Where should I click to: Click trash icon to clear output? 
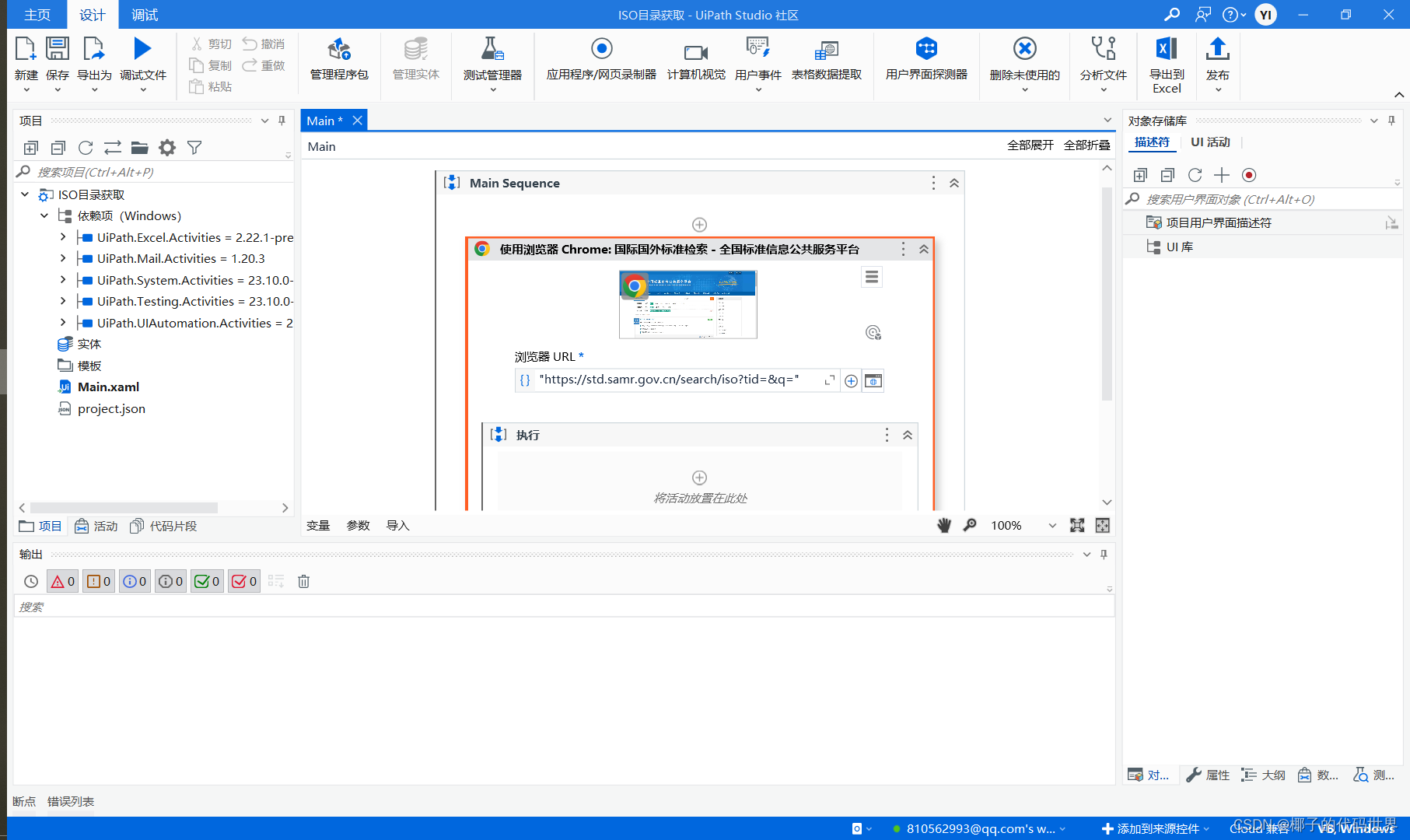pos(304,581)
